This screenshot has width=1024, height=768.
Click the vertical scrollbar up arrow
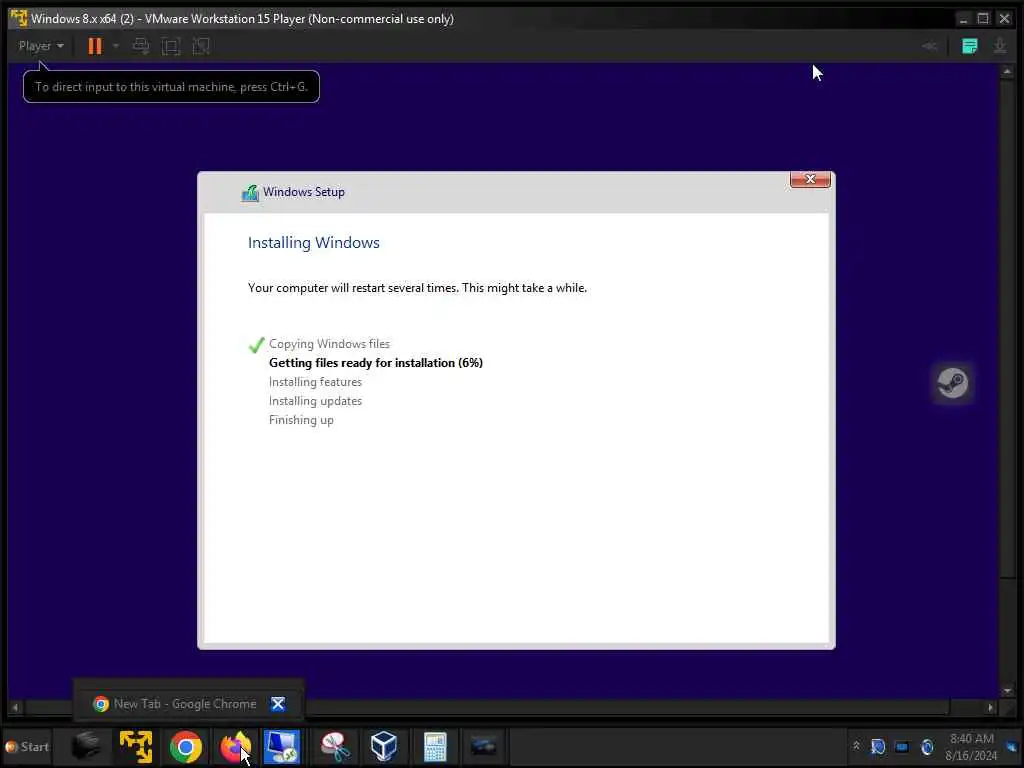(x=1007, y=71)
